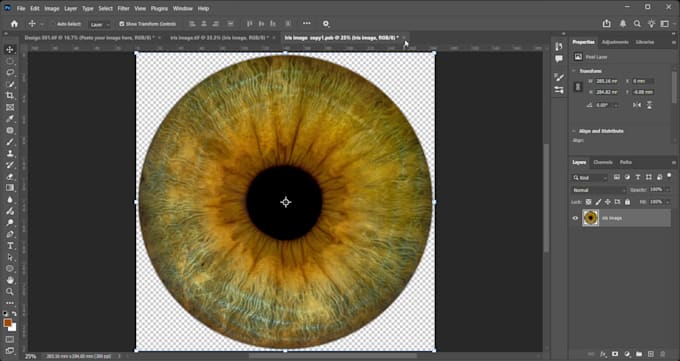This screenshot has width=680, height=361.
Task: Open the Opacity value dropdown arrow
Action: click(x=667, y=190)
